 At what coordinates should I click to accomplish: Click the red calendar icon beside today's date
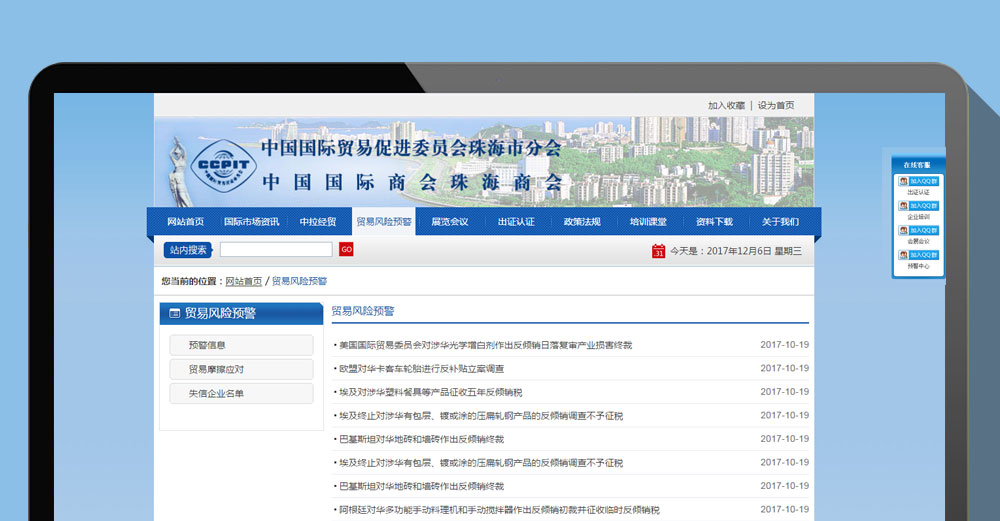(x=658, y=251)
